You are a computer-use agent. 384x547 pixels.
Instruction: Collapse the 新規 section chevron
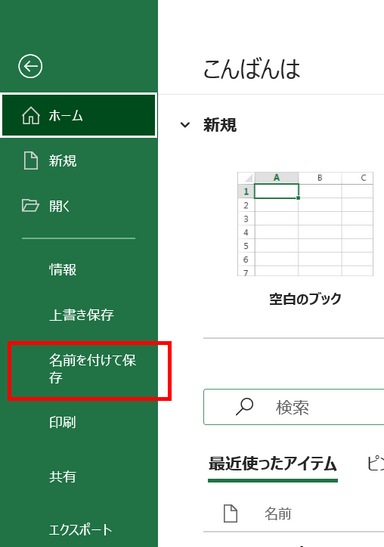[185, 125]
